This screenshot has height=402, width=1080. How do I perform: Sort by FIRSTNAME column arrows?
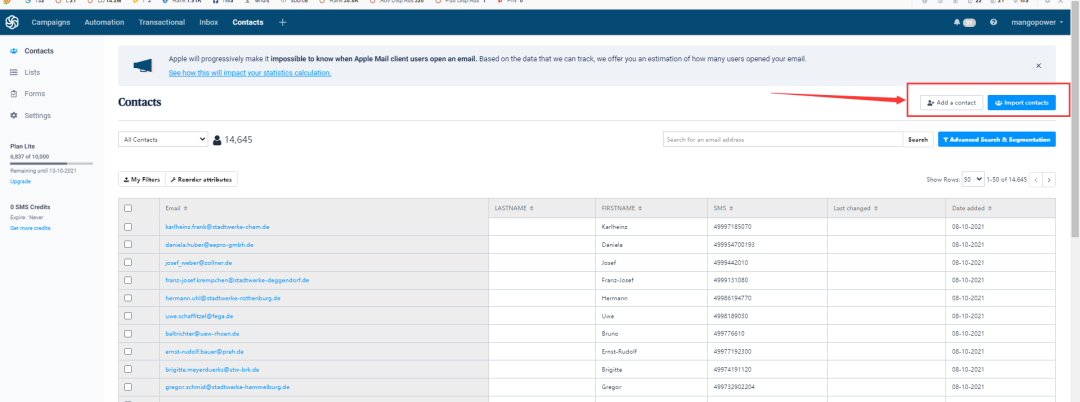pos(640,208)
